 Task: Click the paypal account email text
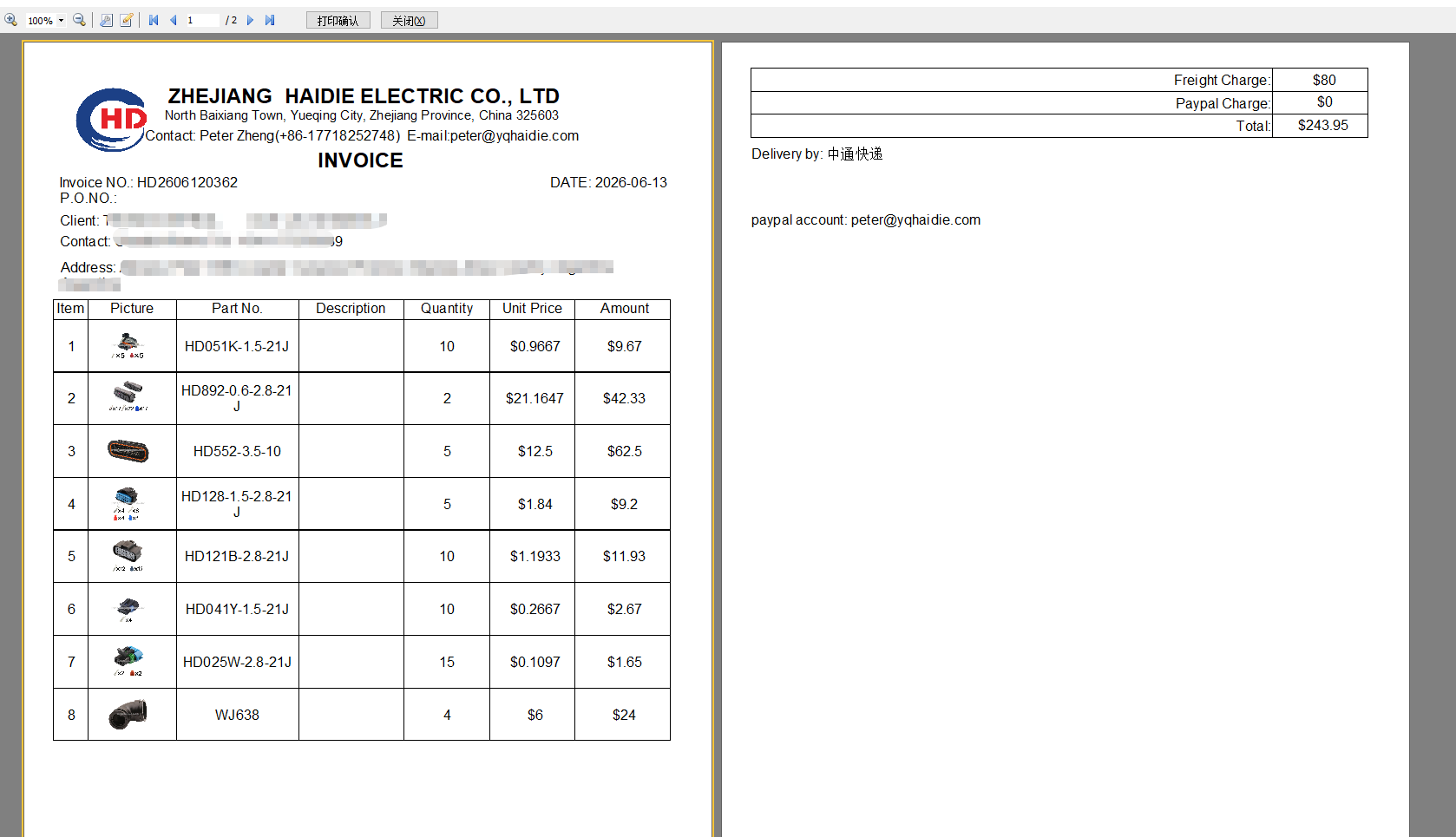866,219
